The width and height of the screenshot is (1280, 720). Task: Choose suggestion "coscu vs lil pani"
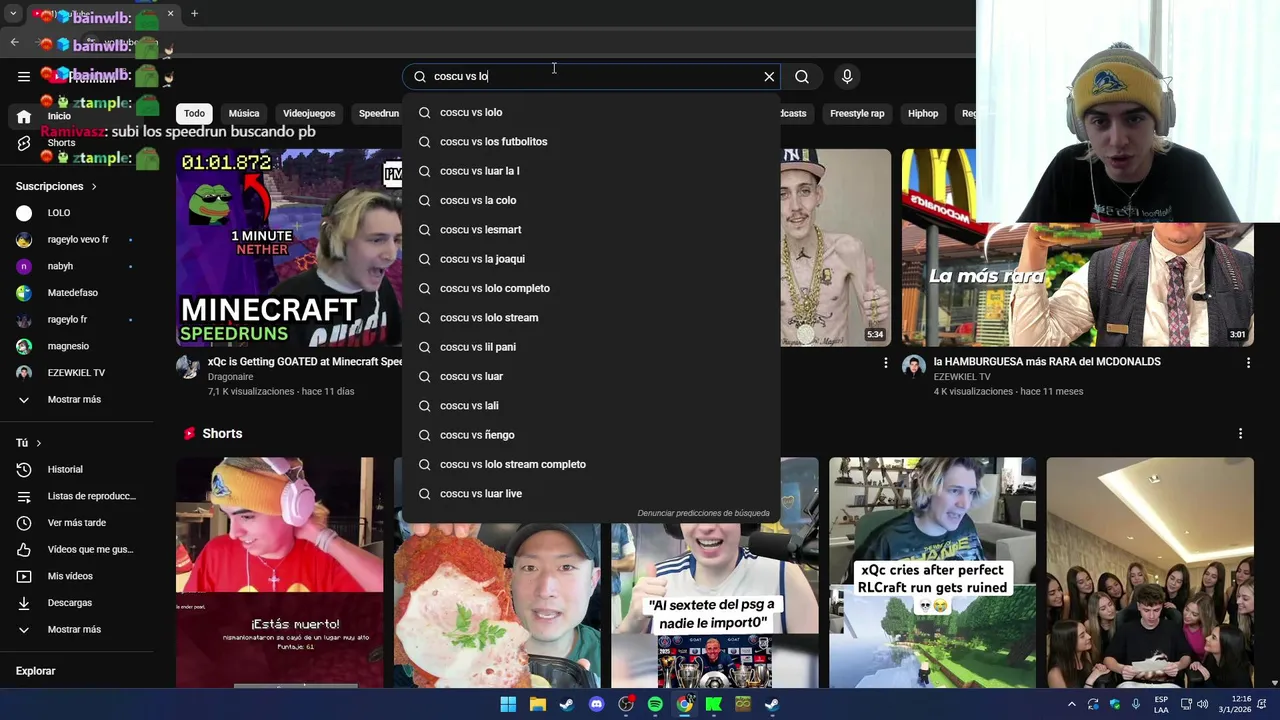tap(591, 347)
